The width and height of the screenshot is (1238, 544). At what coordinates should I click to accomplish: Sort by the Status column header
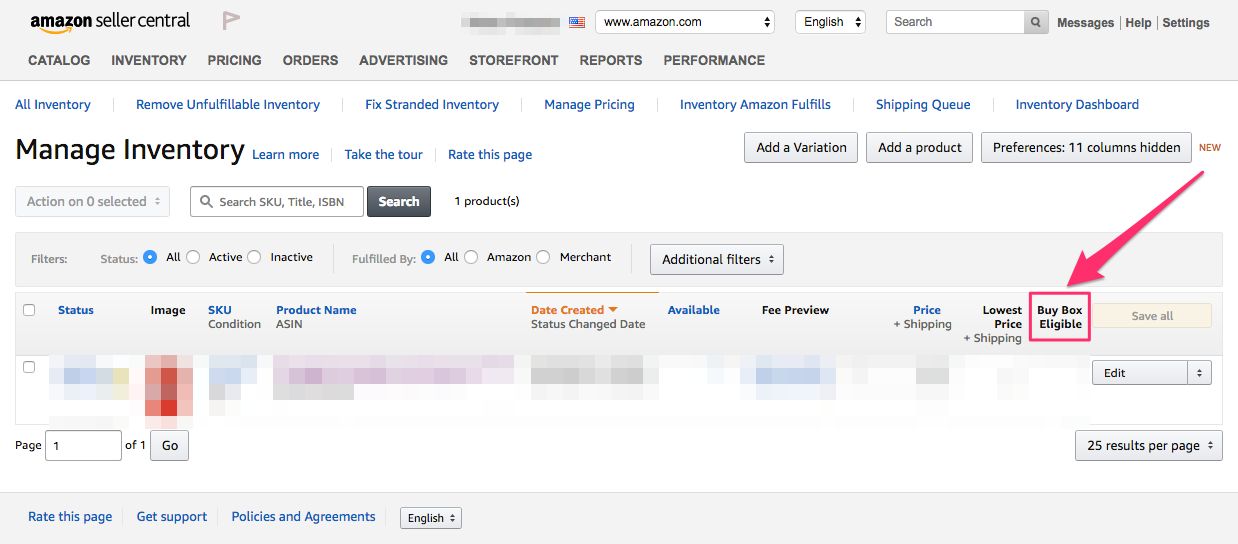coord(76,310)
